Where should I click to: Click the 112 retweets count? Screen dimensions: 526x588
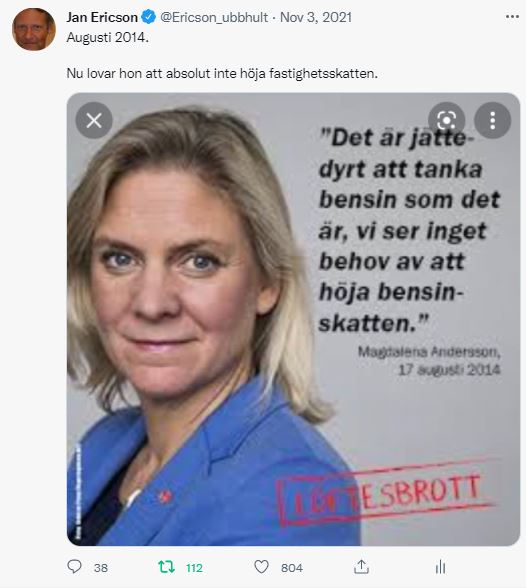195,568
